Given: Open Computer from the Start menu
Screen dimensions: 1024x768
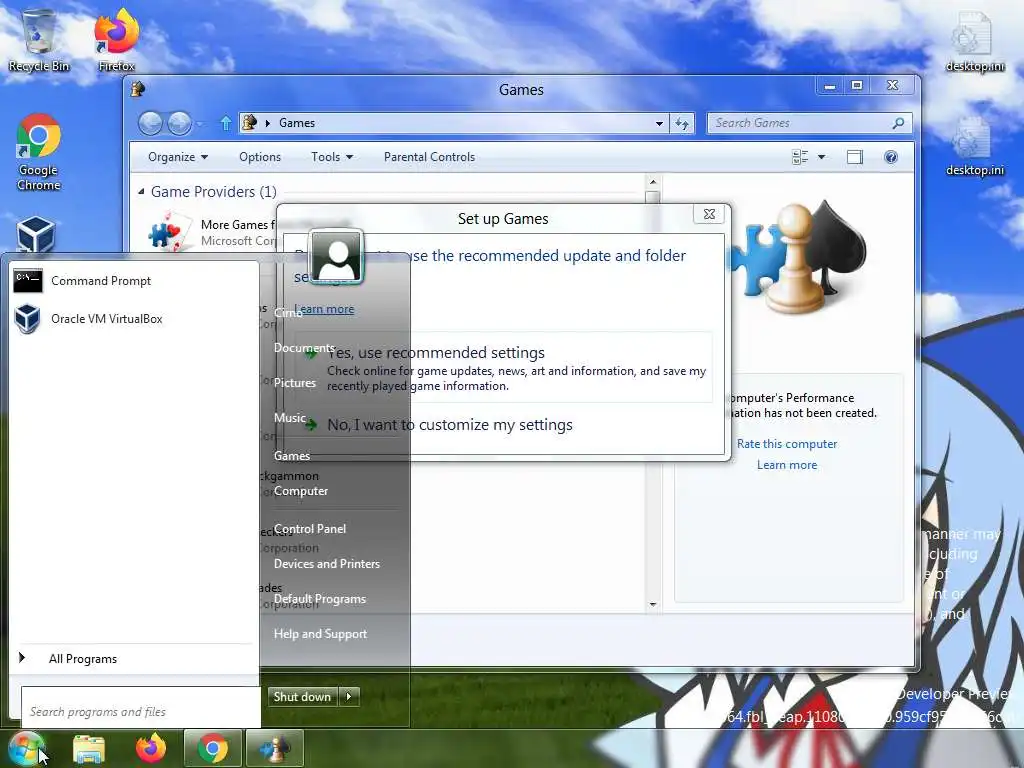Looking at the screenshot, I should click(300, 491).
